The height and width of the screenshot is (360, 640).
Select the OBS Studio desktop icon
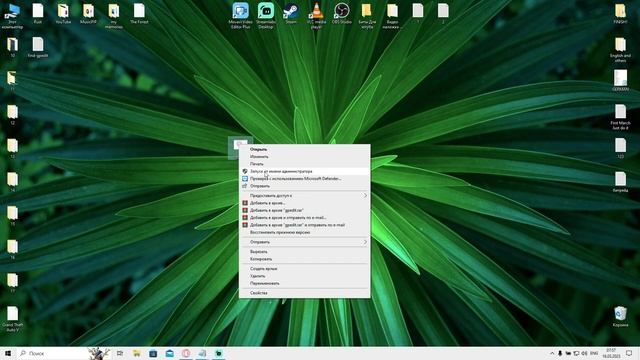tap(342, 13)
